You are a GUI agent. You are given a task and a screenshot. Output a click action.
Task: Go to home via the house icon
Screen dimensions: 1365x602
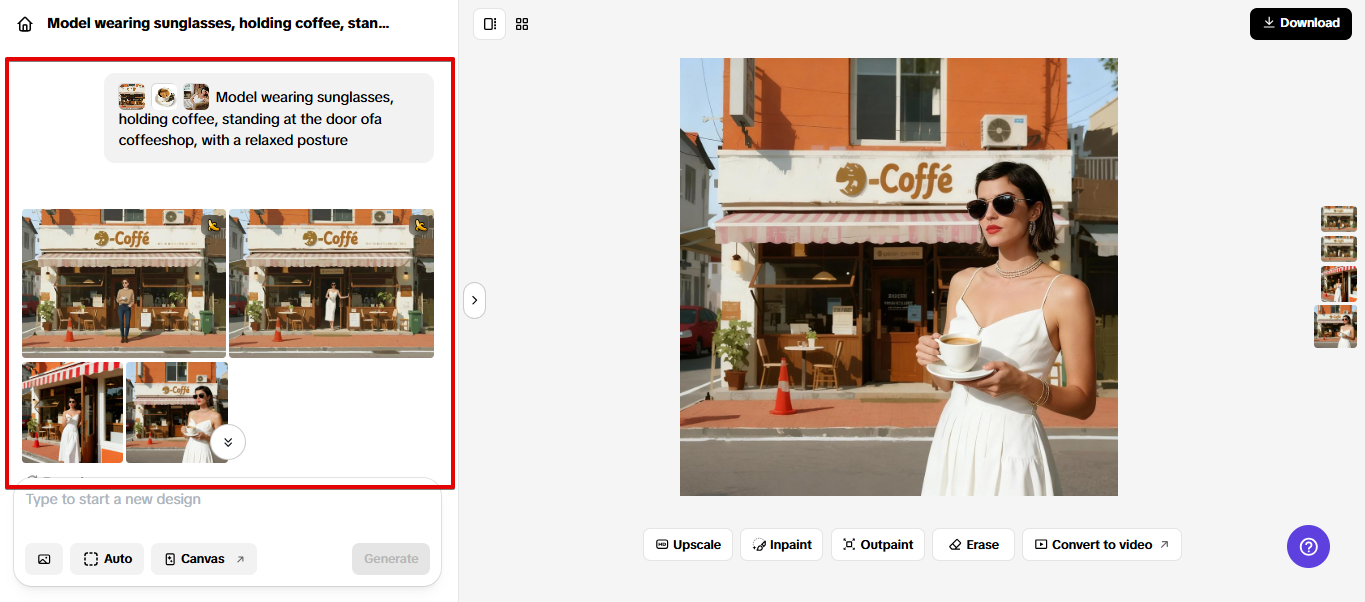pos(25,24)
